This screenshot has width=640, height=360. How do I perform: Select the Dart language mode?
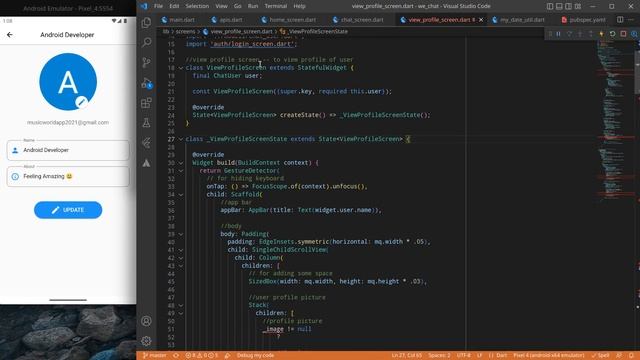click(502, 356)
